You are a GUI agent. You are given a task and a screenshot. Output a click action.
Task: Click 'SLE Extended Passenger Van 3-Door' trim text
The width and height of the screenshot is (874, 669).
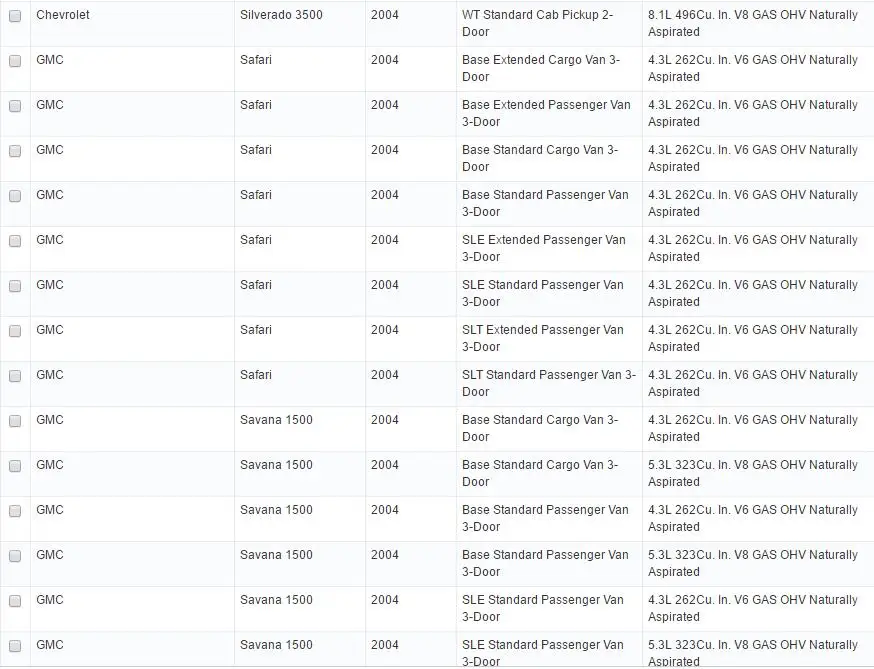pos(543,248)
